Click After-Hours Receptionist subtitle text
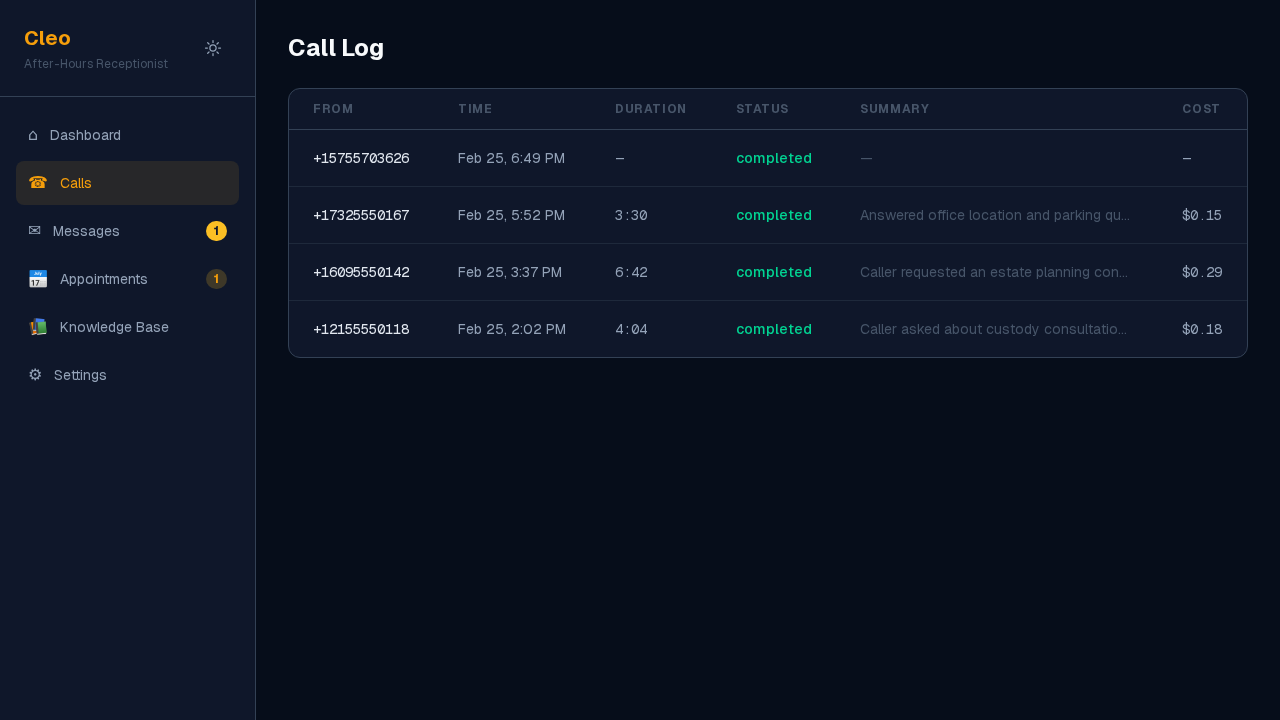This screenshot has height=720, width=1280. 96,63
